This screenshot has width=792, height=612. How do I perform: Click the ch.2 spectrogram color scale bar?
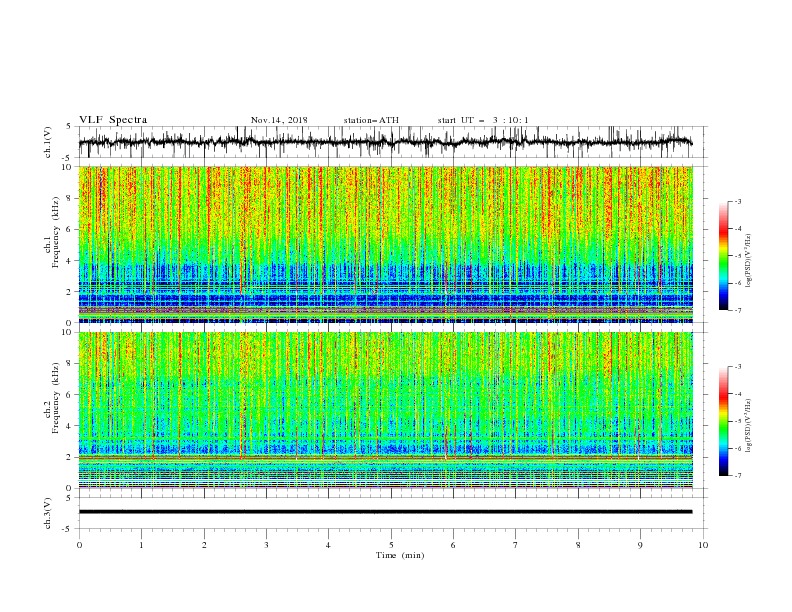tap(723, 421)
